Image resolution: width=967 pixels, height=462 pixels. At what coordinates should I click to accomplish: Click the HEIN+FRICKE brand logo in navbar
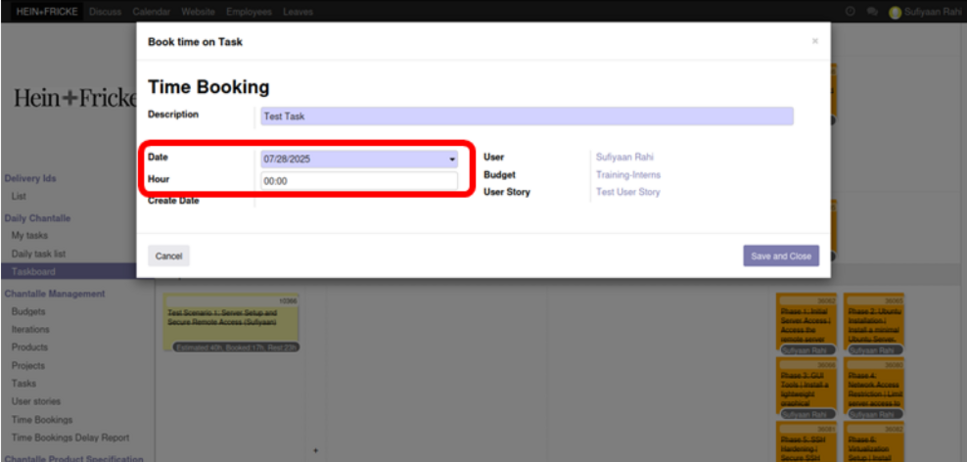pyautogui.click(x=47, y=12)
